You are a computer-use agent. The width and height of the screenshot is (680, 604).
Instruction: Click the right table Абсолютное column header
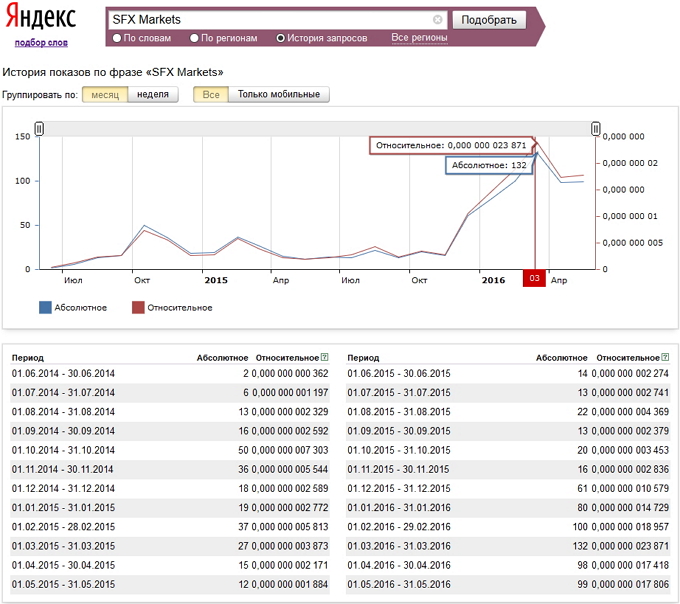pyautogui.click(x=562, y=358)
